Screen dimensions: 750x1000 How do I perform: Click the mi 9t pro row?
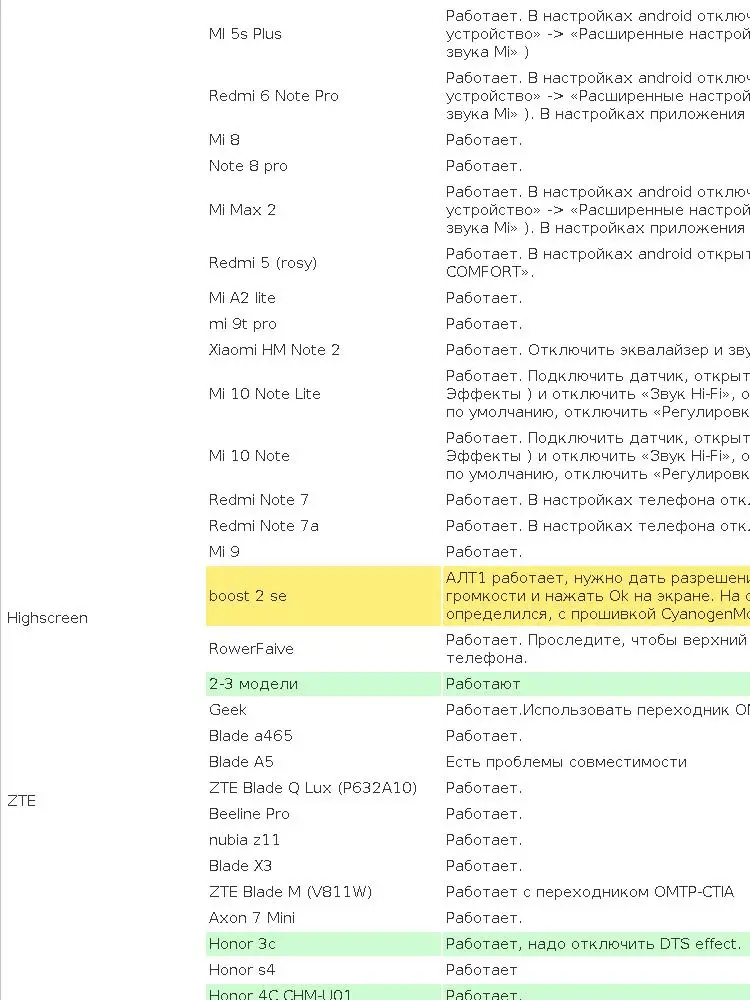(243, 324)
